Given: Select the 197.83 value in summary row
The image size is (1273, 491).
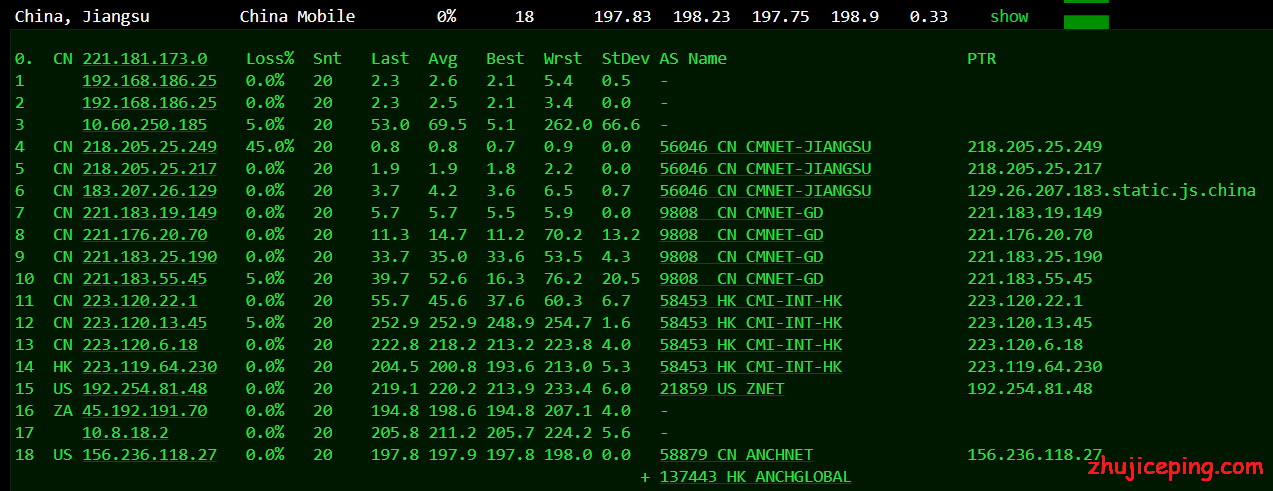Looking at the screenshot, I should (x=623, y=16).
